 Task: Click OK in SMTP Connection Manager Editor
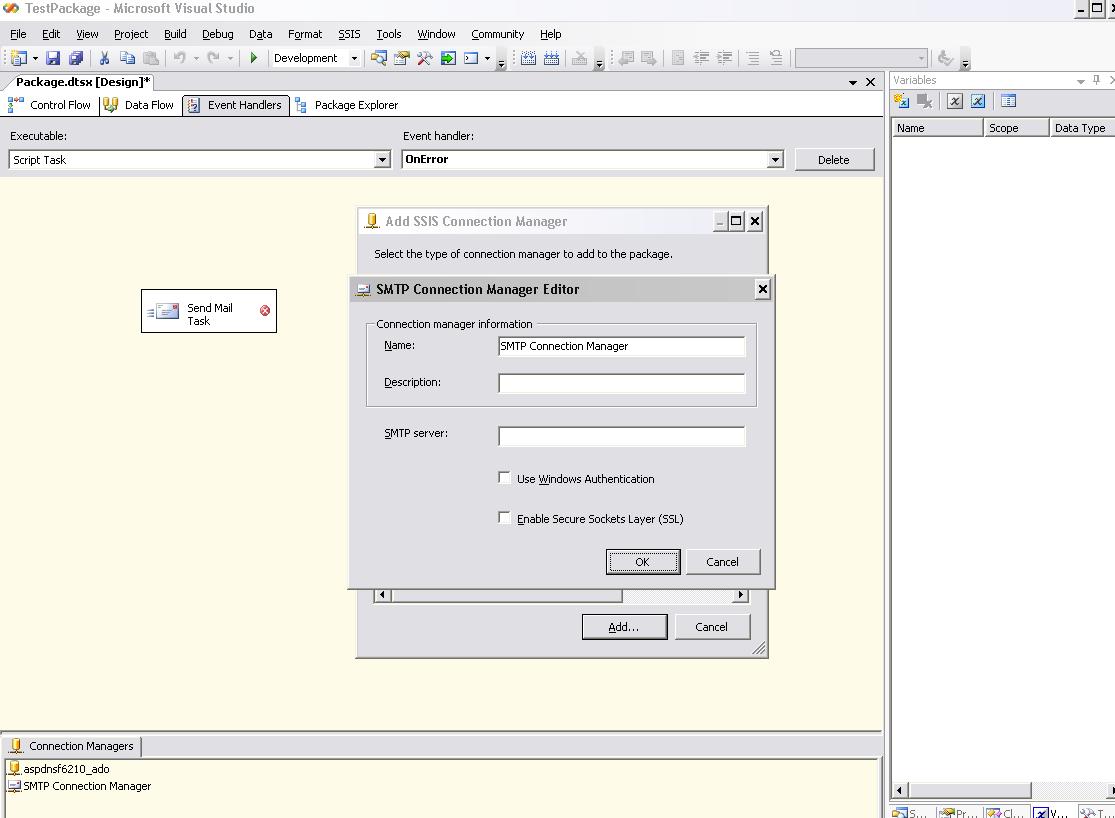[642, 562]
